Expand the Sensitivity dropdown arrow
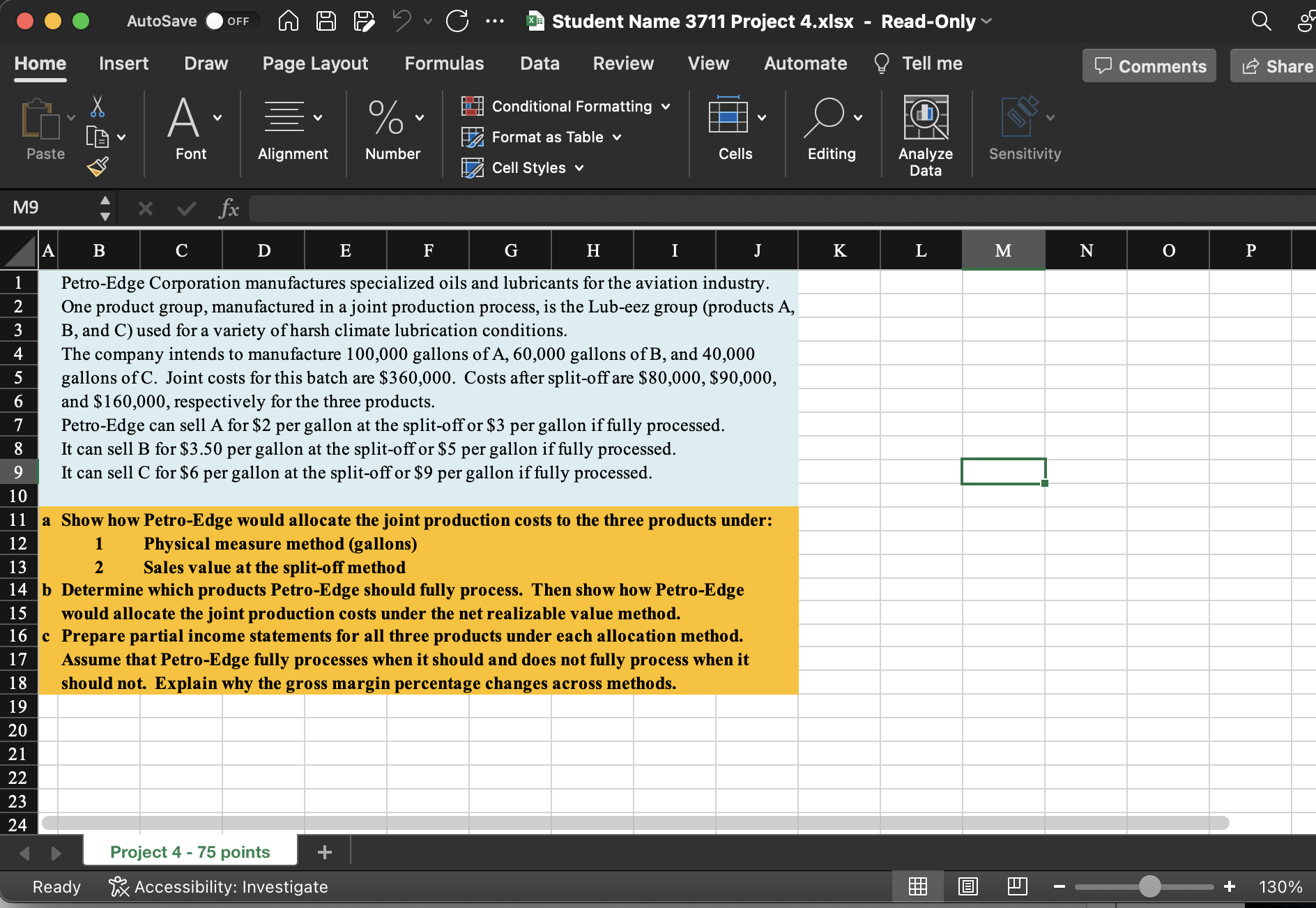Image resolution: width=1316 pixels, height=908 pixels. click(x=1050, y=117)
